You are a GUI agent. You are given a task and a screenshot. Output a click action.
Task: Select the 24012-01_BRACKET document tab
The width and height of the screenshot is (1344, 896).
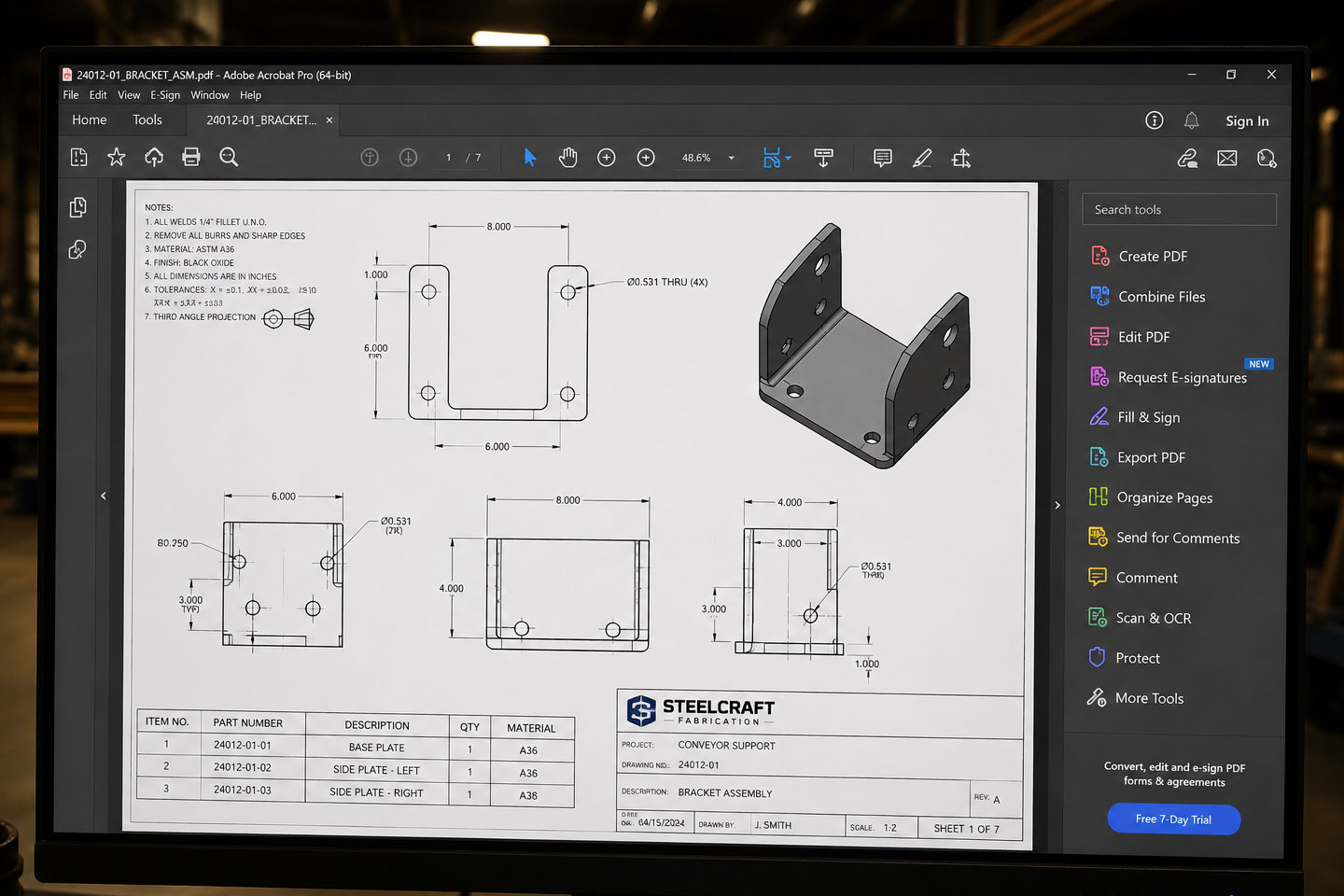click(261, 120)
